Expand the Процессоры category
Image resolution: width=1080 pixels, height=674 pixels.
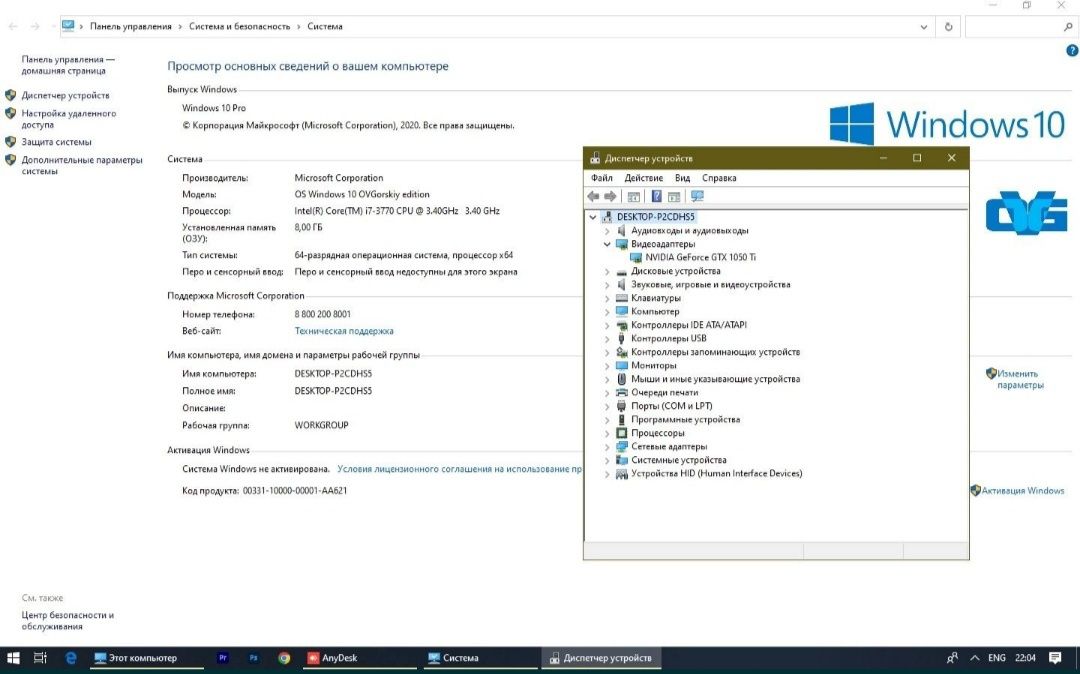coord(607,433)
